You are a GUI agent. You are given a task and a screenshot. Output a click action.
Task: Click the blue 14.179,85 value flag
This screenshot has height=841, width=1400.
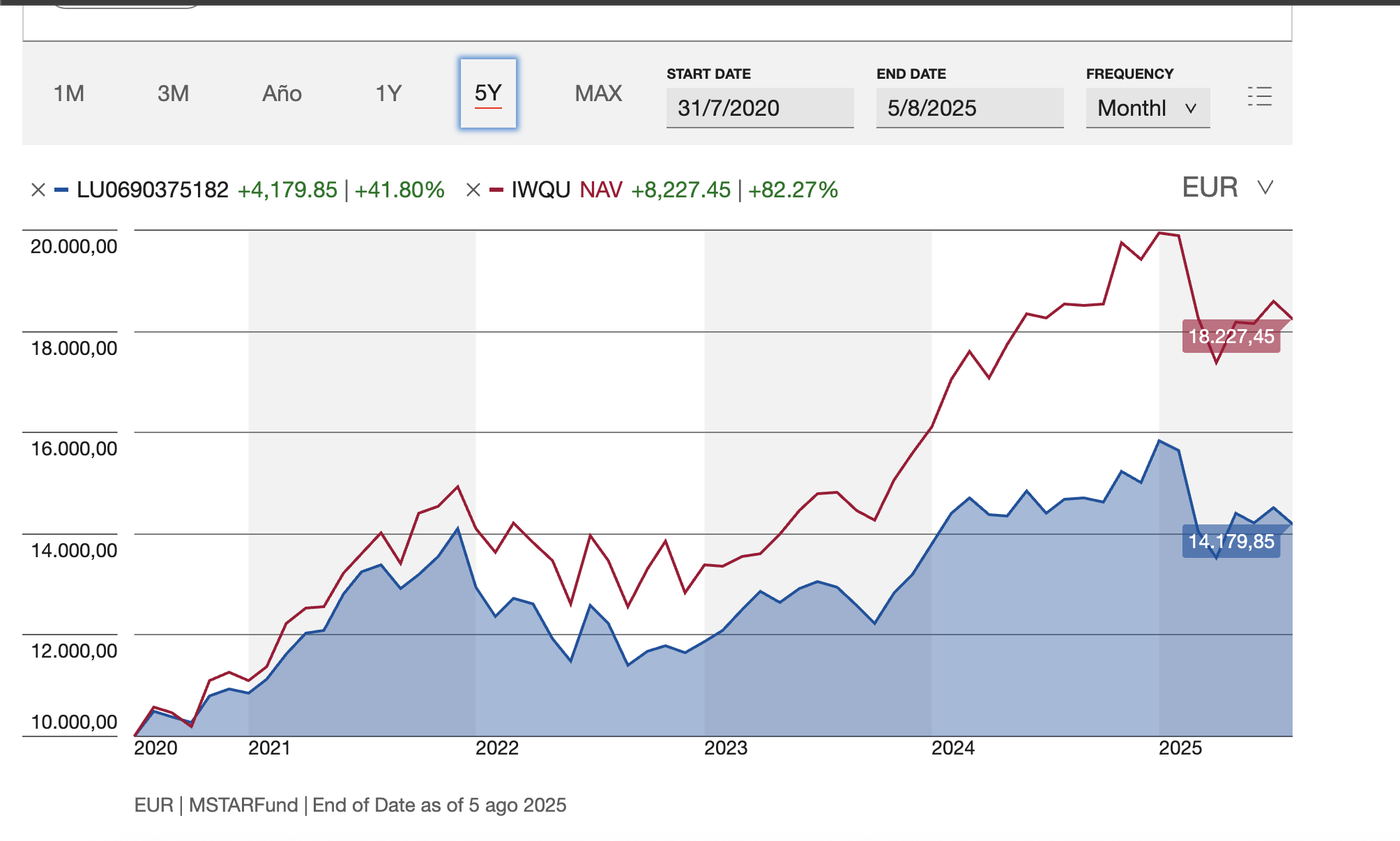pyautogui.click(x=1231, y=542)
